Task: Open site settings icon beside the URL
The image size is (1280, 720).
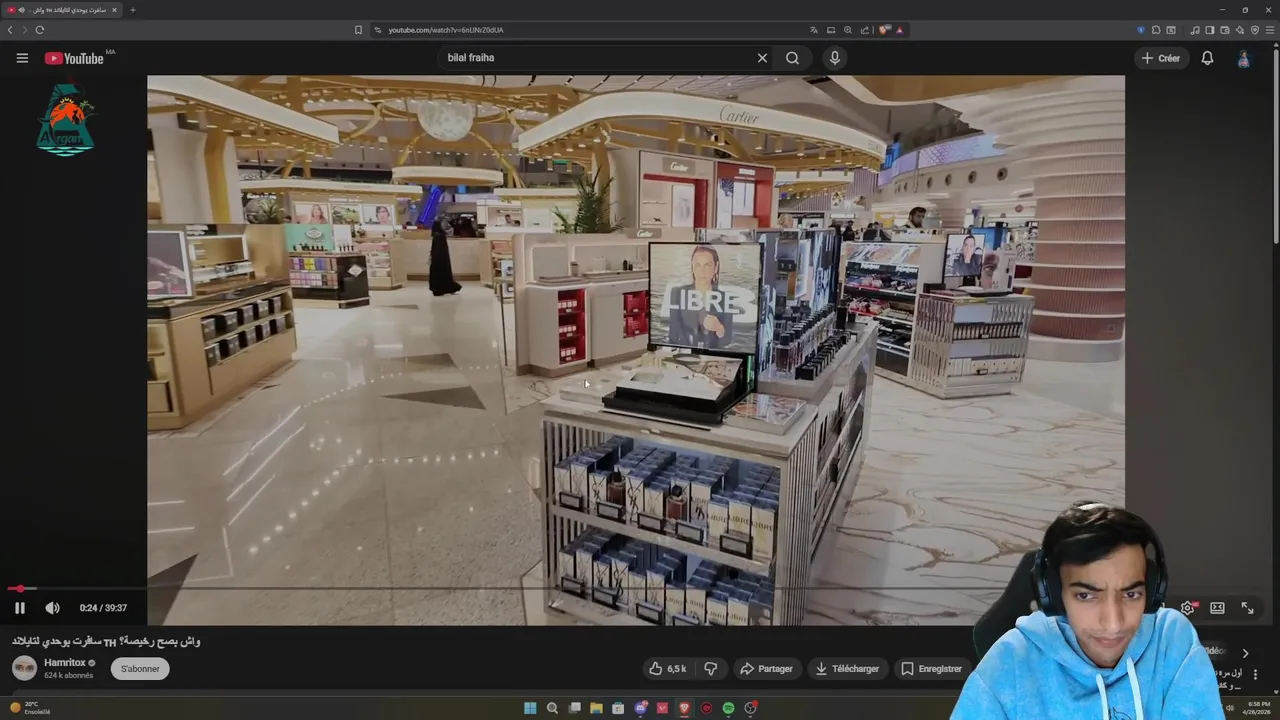Action: (x=378, y=30)
